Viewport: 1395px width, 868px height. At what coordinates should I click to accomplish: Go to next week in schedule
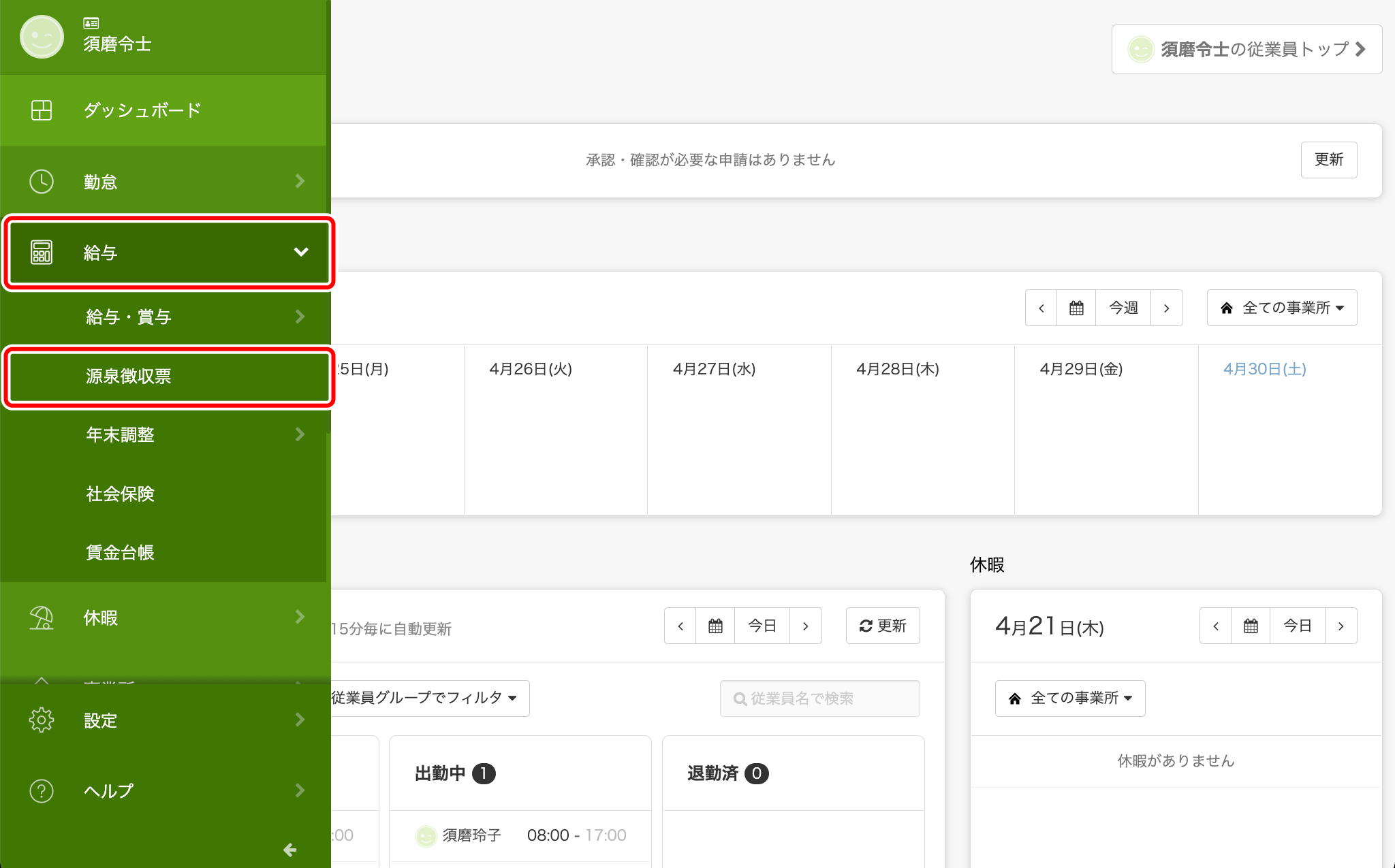(x=1167, y=308)
